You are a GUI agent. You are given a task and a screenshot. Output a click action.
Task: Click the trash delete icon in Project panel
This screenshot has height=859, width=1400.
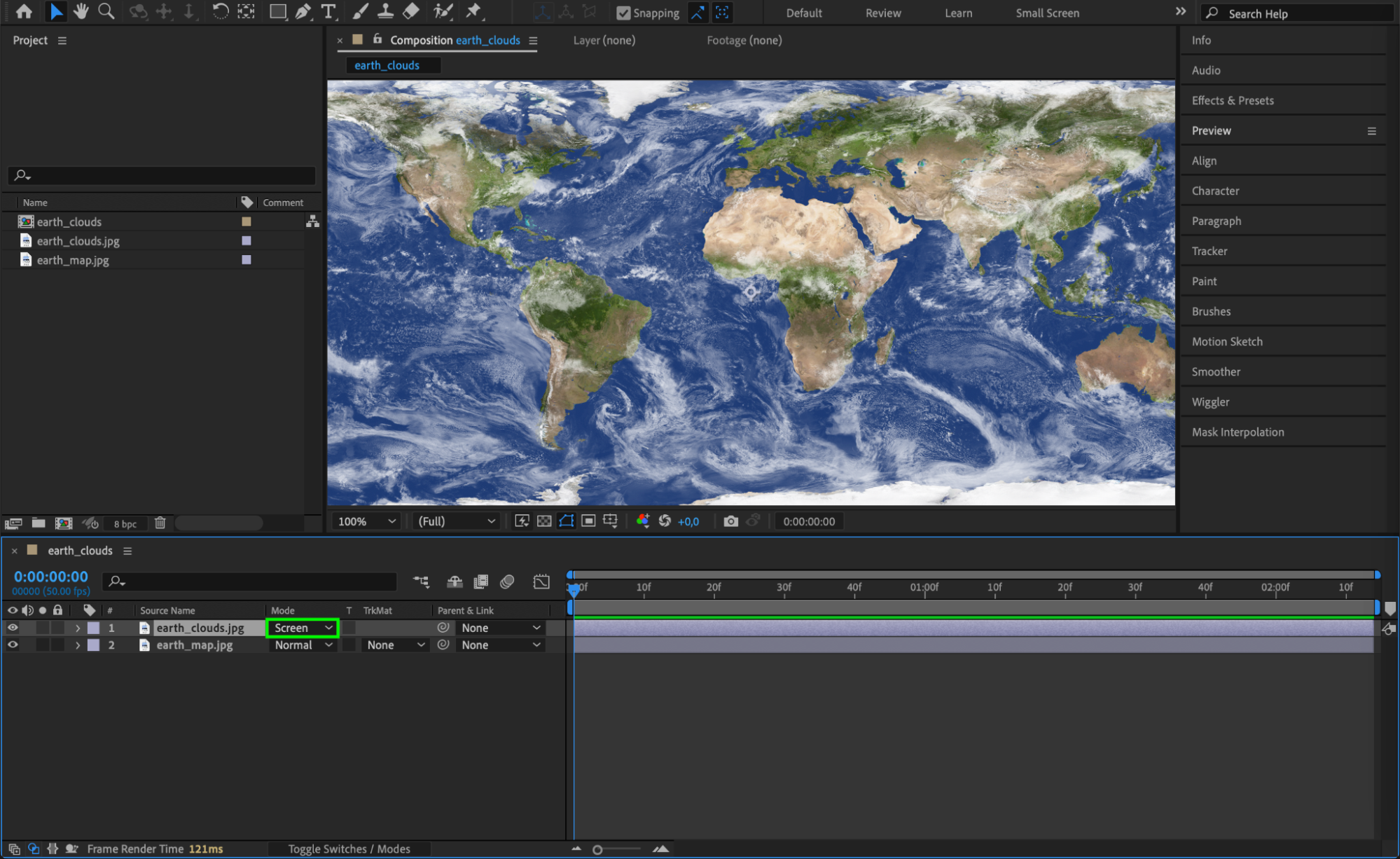tap(160, 523)
